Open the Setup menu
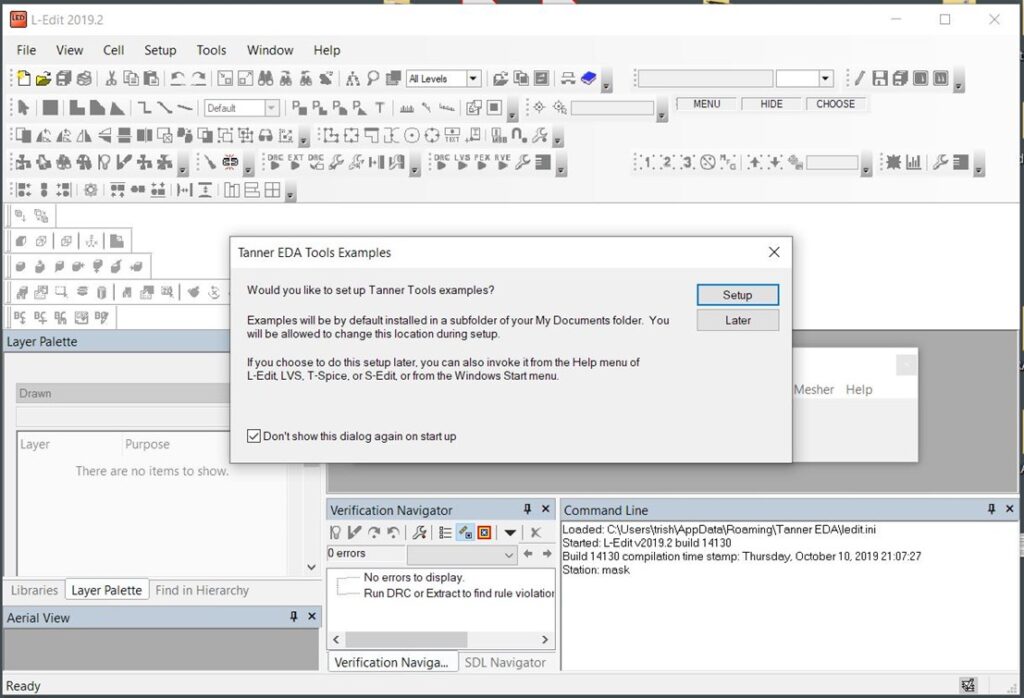The height and width of the screenshot is (698, 1024). coord(160,50)
